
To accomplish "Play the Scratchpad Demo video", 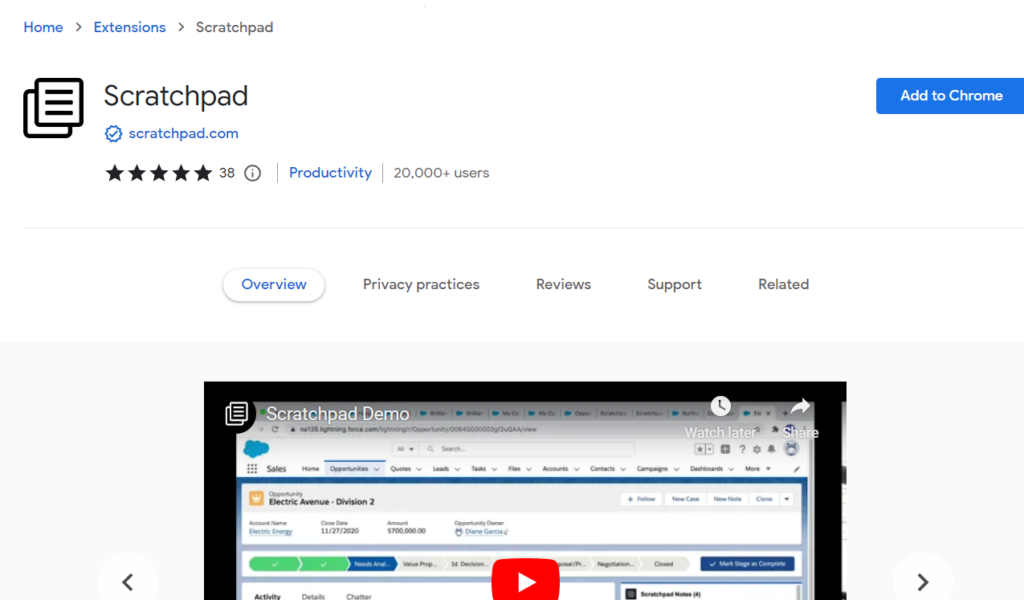I will coord(525,581).
